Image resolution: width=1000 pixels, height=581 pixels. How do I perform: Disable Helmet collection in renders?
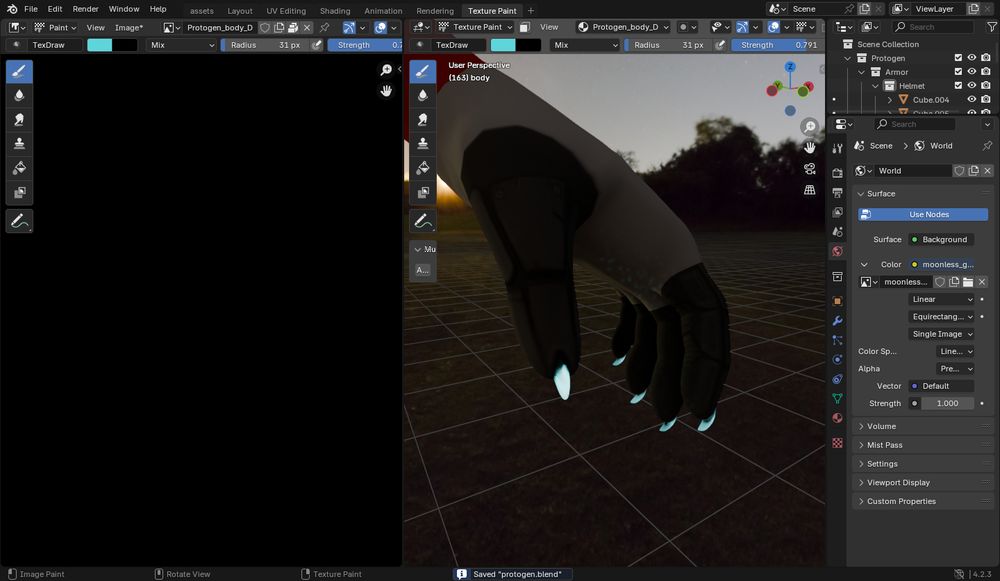tap(986, 85)
